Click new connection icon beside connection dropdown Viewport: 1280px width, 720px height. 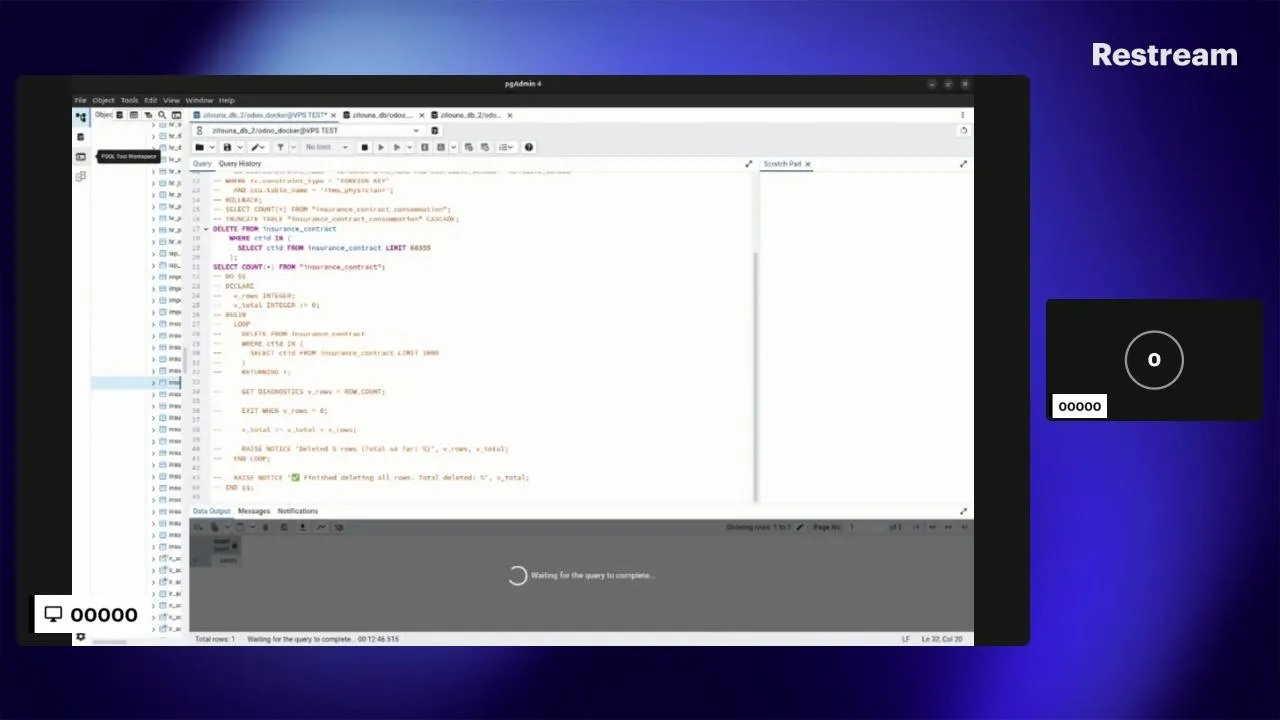pos(435,130)
